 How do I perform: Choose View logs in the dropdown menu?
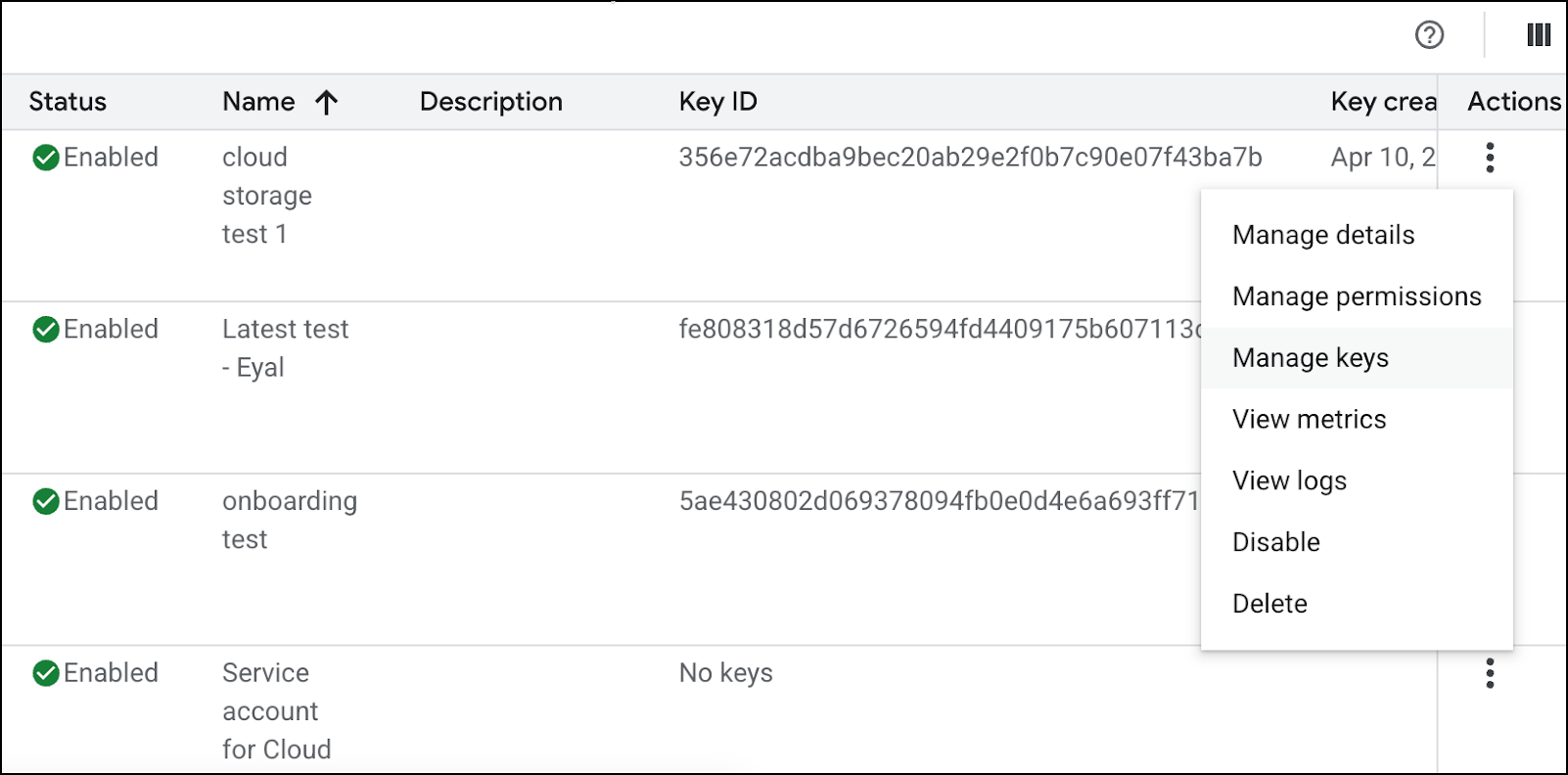pyautogui.click(x=1289, y=480)
